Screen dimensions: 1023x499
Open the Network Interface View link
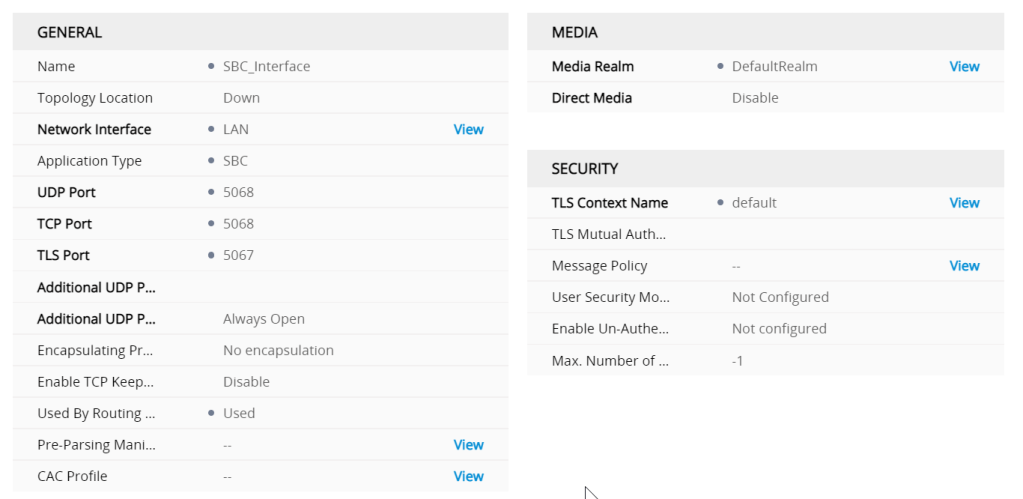(x=468, y=129)
